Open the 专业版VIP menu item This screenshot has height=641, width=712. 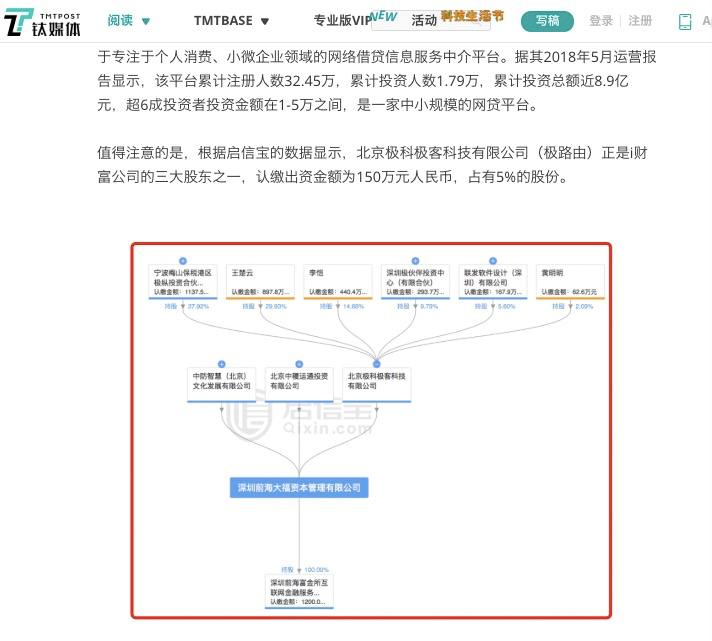tap(343, 21)
